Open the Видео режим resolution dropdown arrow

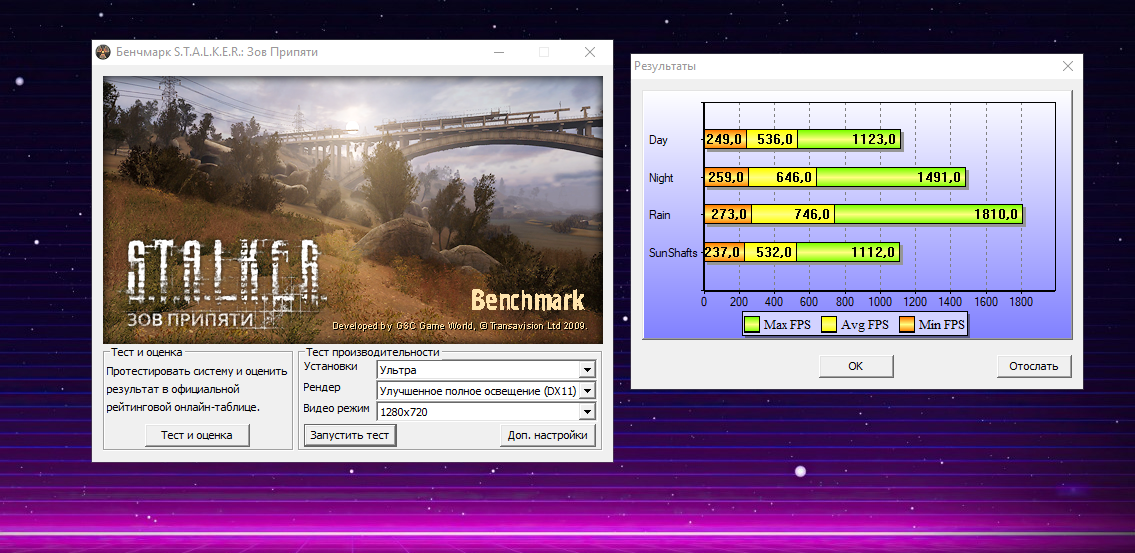pos(587,412)
